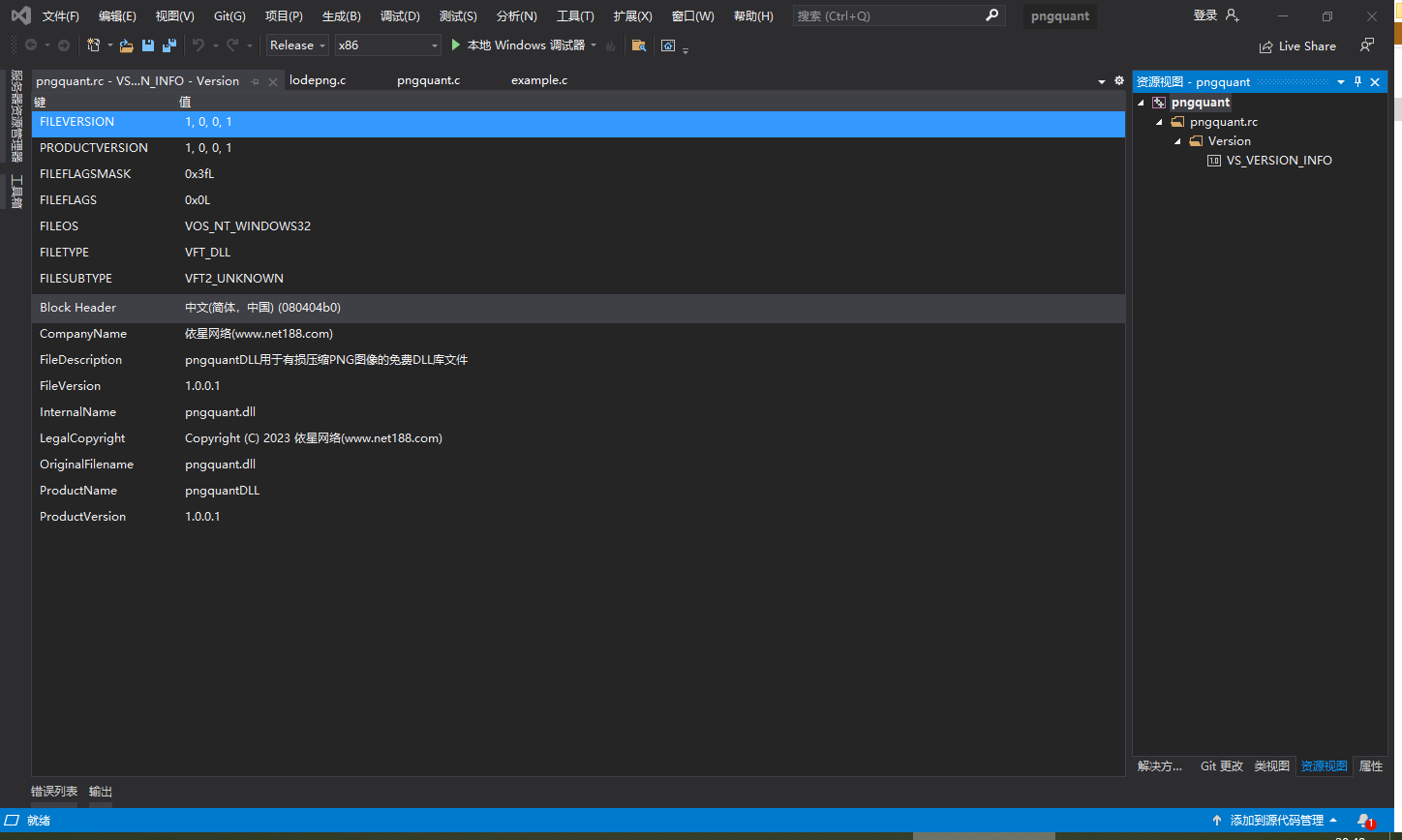Collapse the pngquant.rc tree node
This screenshot has width=1402, height=840.
(1159, 122)
